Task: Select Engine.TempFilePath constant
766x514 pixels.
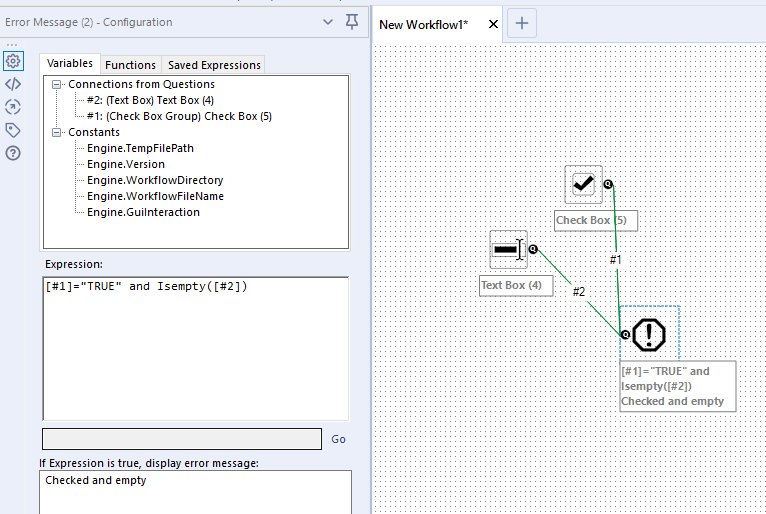Action: pos(140,148)
